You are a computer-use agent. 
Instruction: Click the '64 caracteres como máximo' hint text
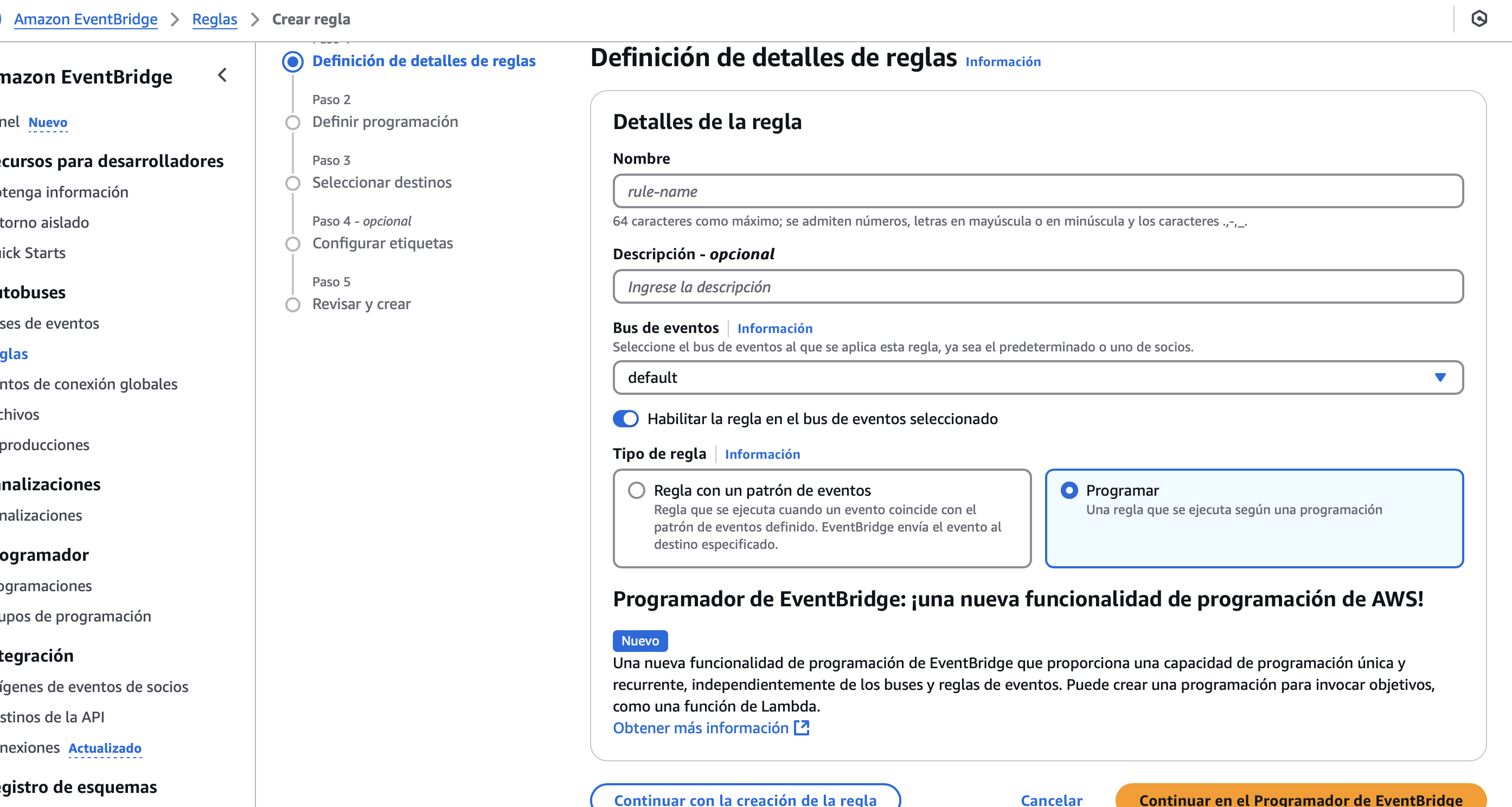929,222
